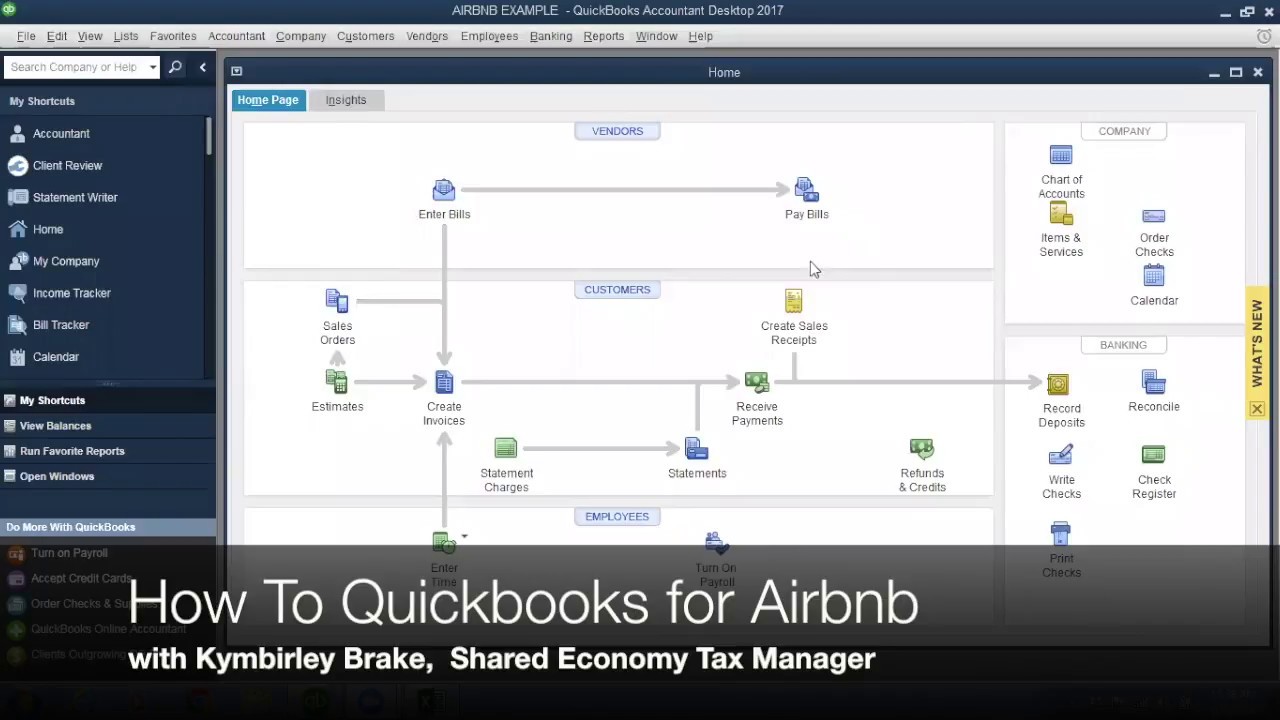Open the Reports menu
This screenshot has height=720, width=1280.
tap(603, 36)
